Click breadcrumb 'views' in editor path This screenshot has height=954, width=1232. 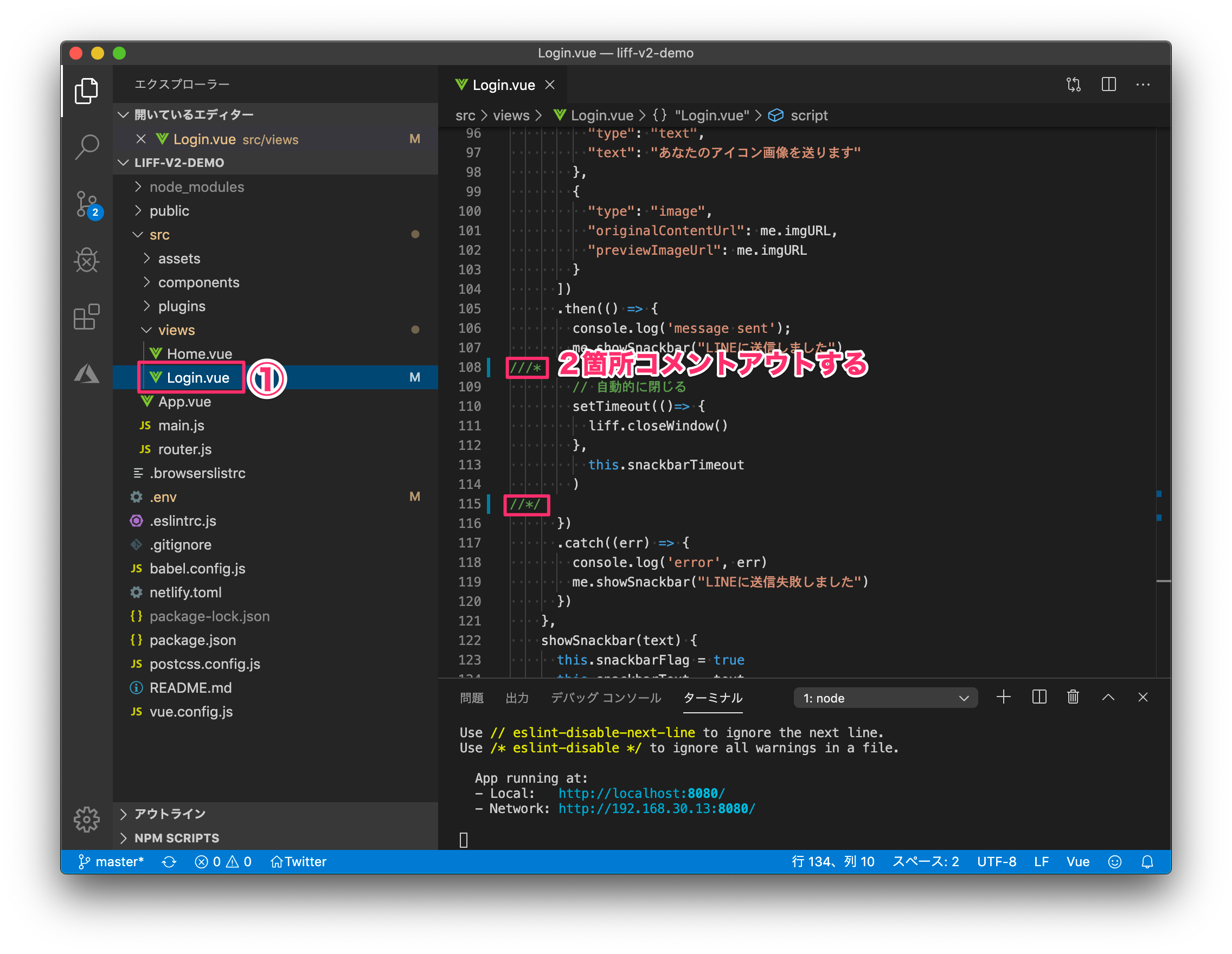coord(511,115)
